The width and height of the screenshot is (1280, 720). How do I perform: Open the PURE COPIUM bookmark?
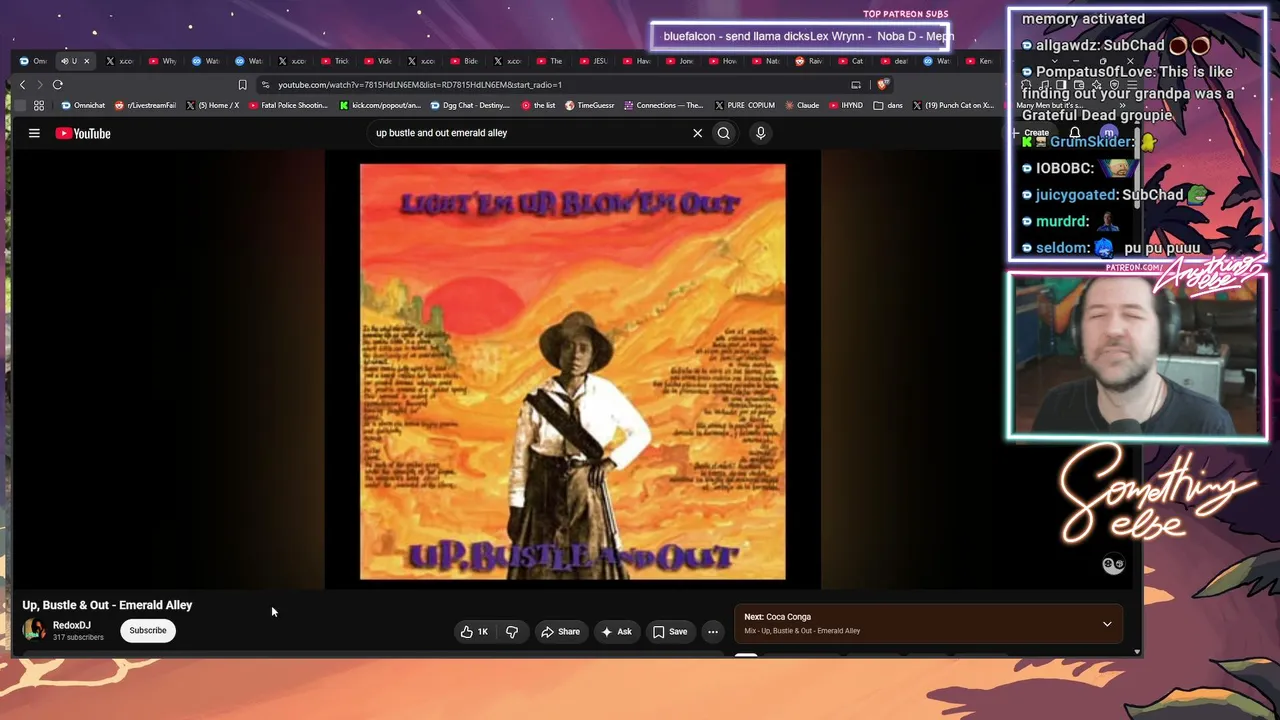pyautogui.click(x=745, y=105)
